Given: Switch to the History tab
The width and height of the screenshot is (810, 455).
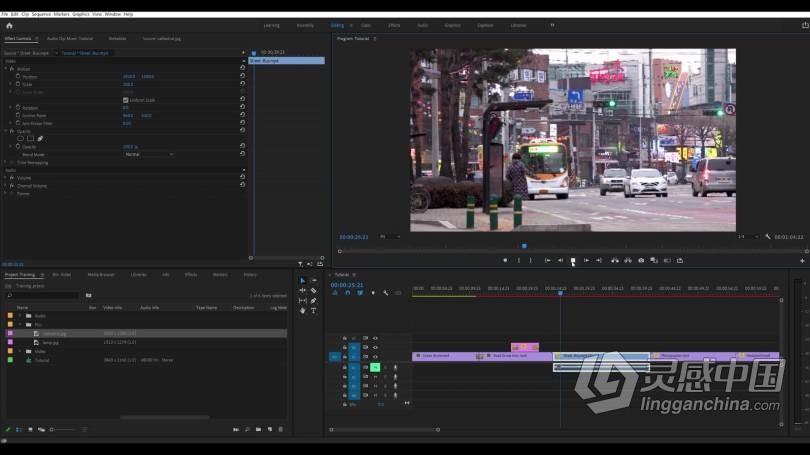Looking at the screenshot, I should point(250,275).
